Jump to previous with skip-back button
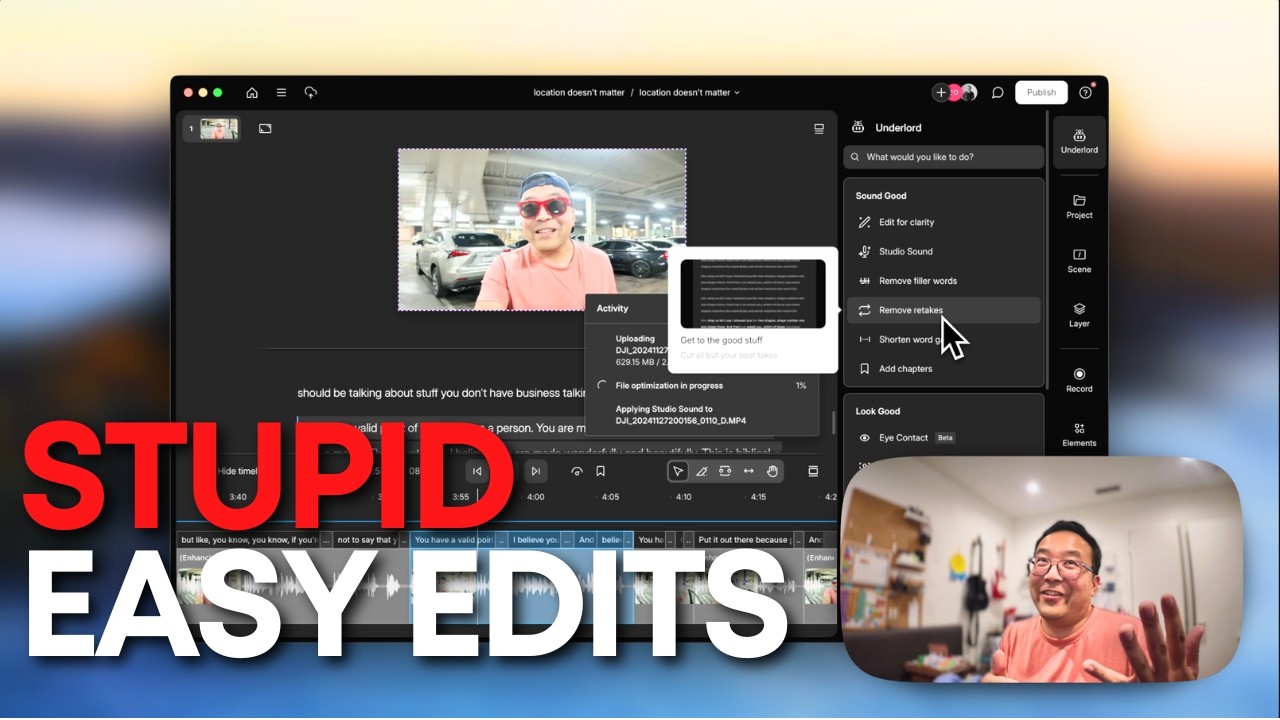Screen dimensions: 1280x720 click(x=477, y=471)
